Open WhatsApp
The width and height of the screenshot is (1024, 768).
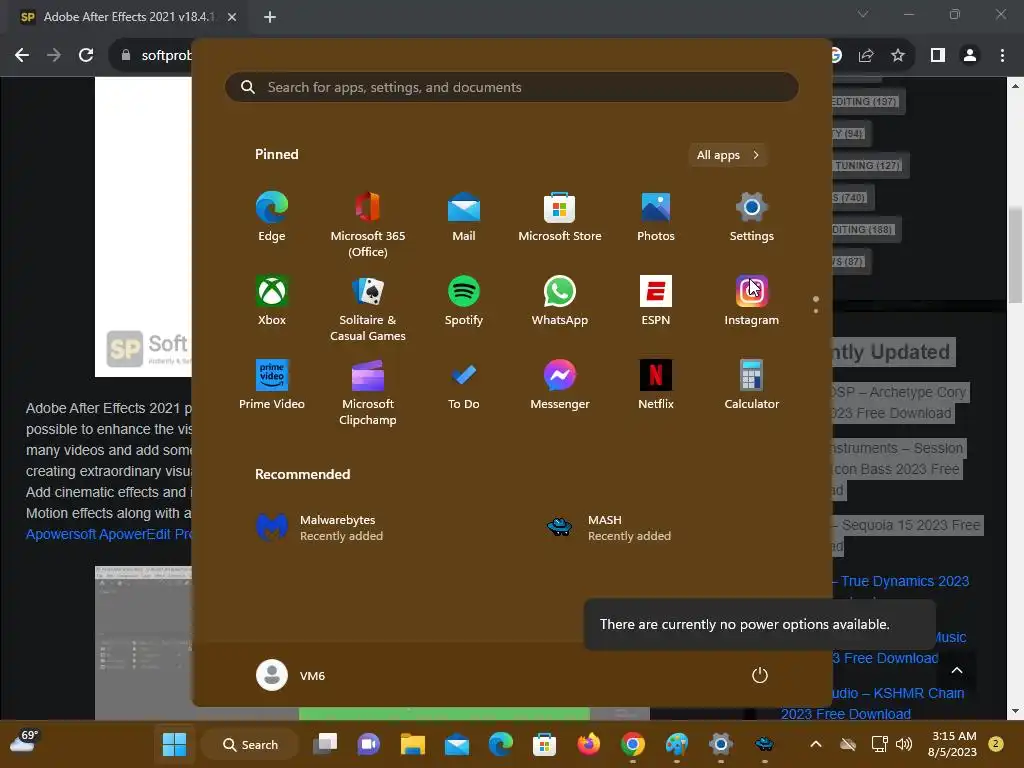coord(560,301)
